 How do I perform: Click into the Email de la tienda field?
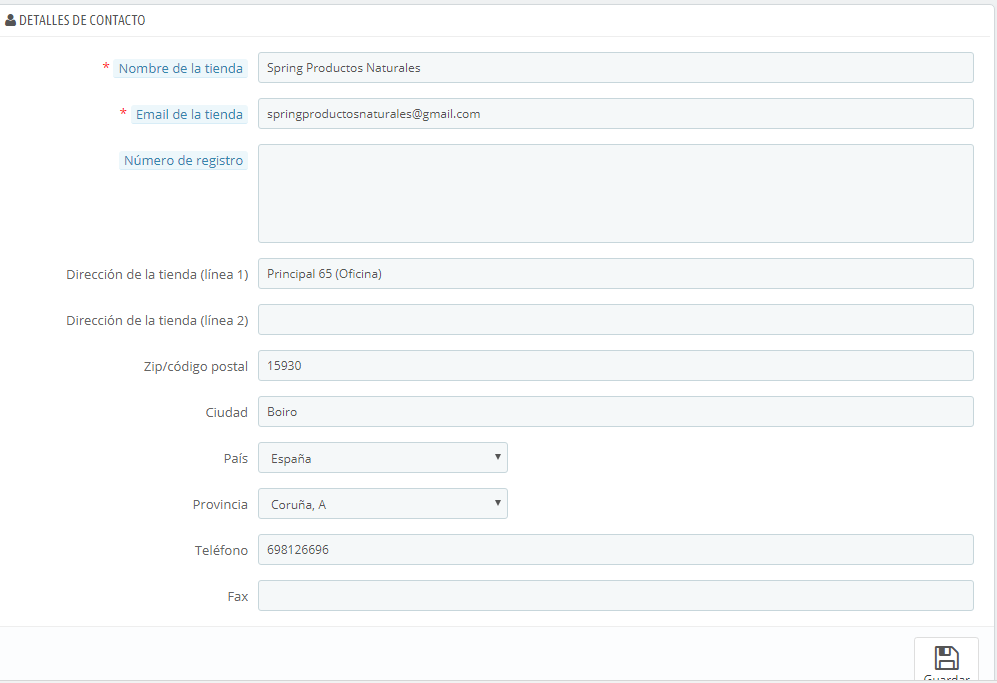(x=615, y=113)
